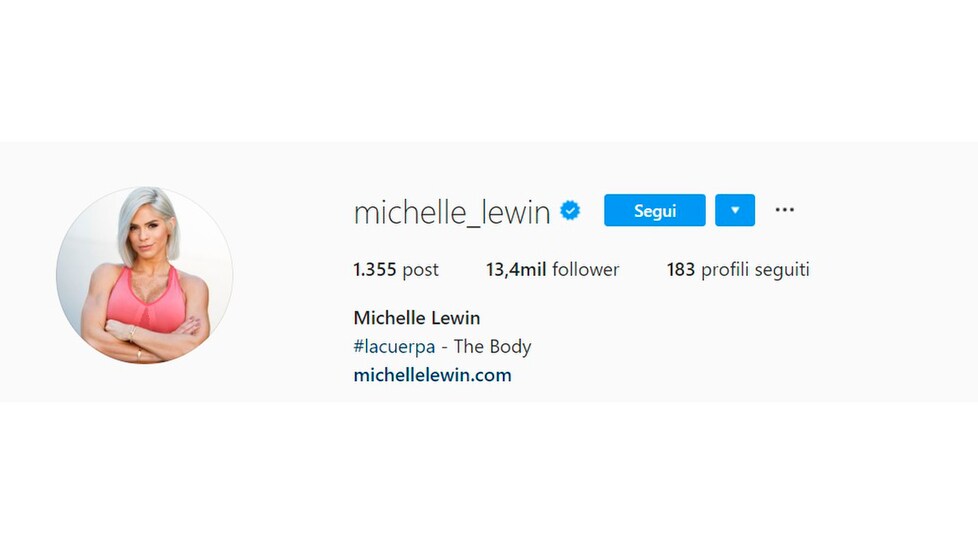
Task: Click the bold Michelle Lewin display name
Action: [417, 318]
